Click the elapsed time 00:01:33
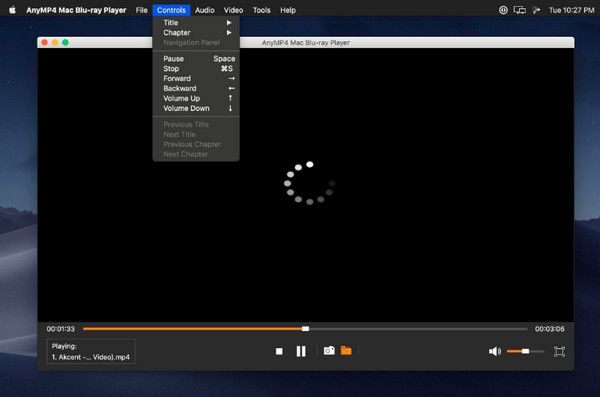600x397 pixels. pos(60,328)
